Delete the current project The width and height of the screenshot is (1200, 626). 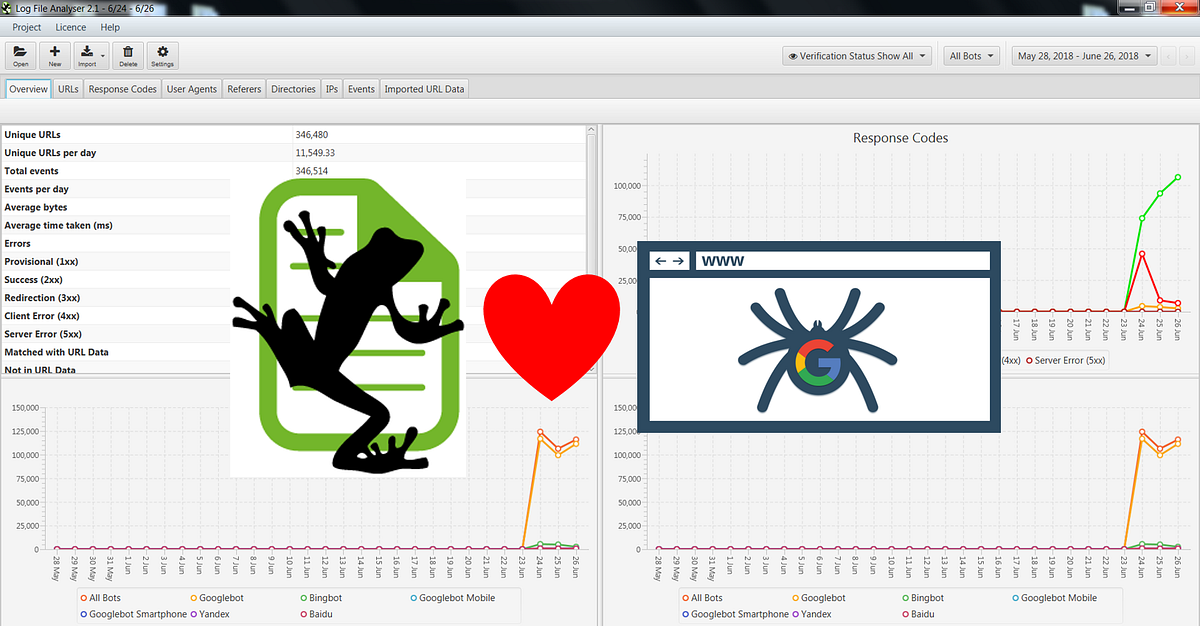pos(128,56)
